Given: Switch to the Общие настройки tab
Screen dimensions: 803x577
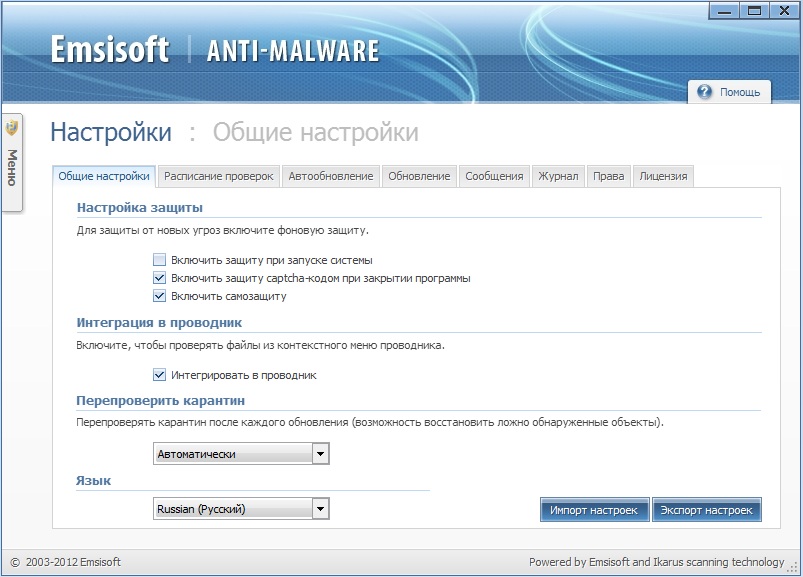Looking at the screenshot, I should (104, 176).
